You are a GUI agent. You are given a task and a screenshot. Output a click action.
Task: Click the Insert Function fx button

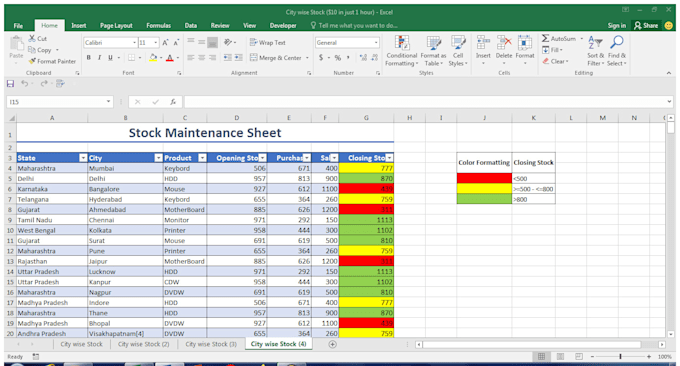pyautogui.click(x=173, y=102)
